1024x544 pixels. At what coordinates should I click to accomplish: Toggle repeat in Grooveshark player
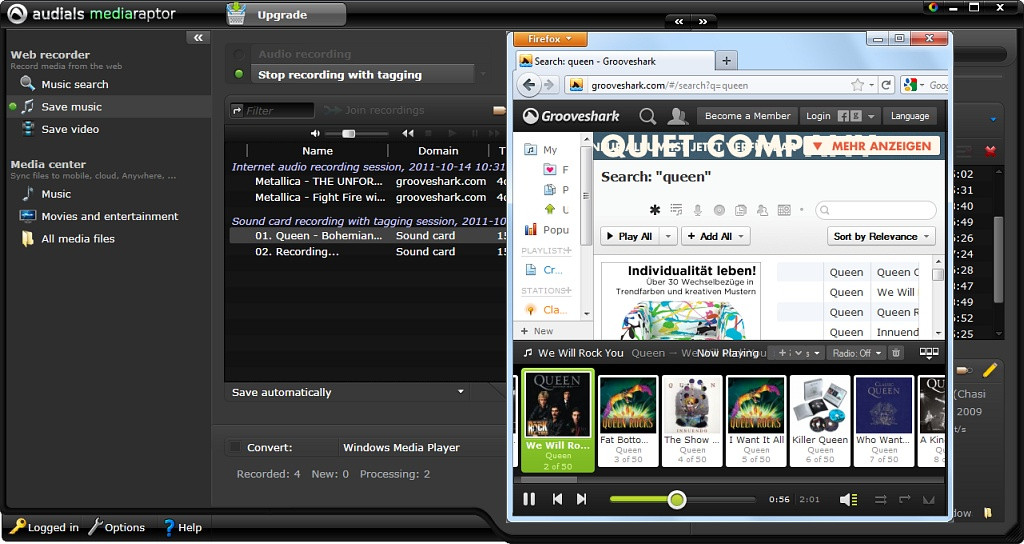click(904, 500)
